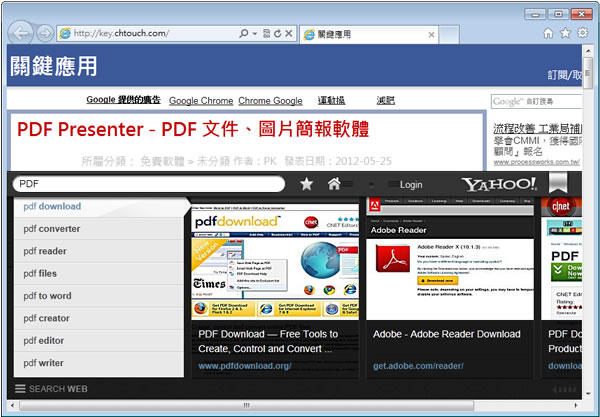Open the 減肥 ad link
The width and height of the screenshot is (600, 417).
(x=385, y=100)
